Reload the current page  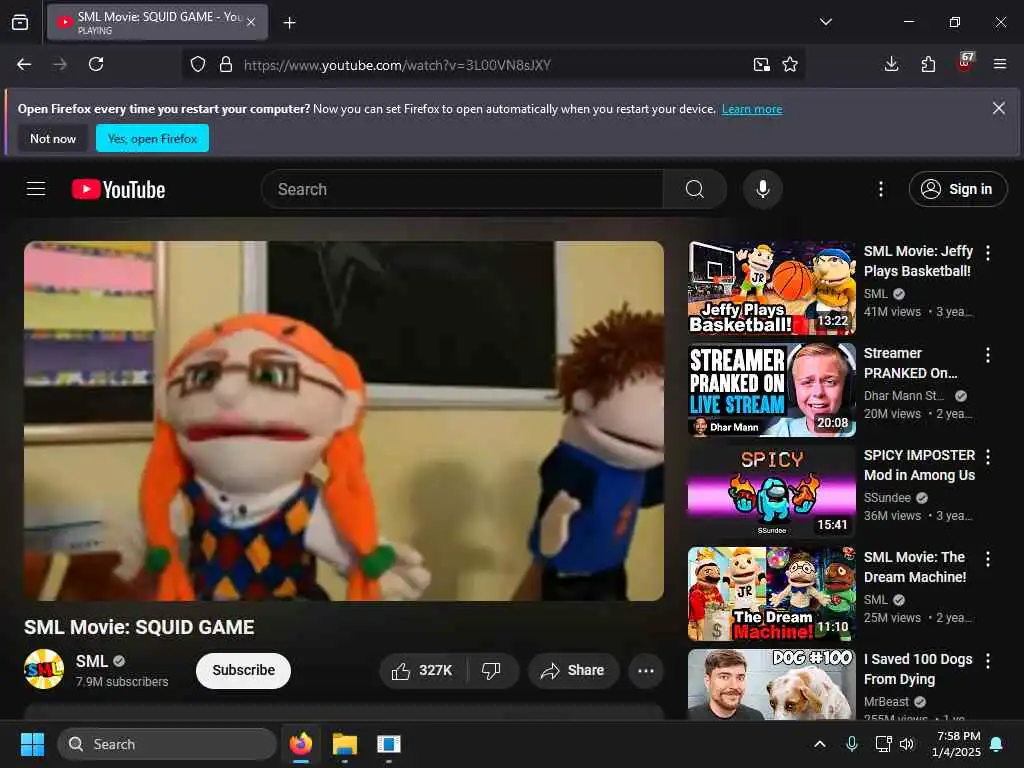96,64
